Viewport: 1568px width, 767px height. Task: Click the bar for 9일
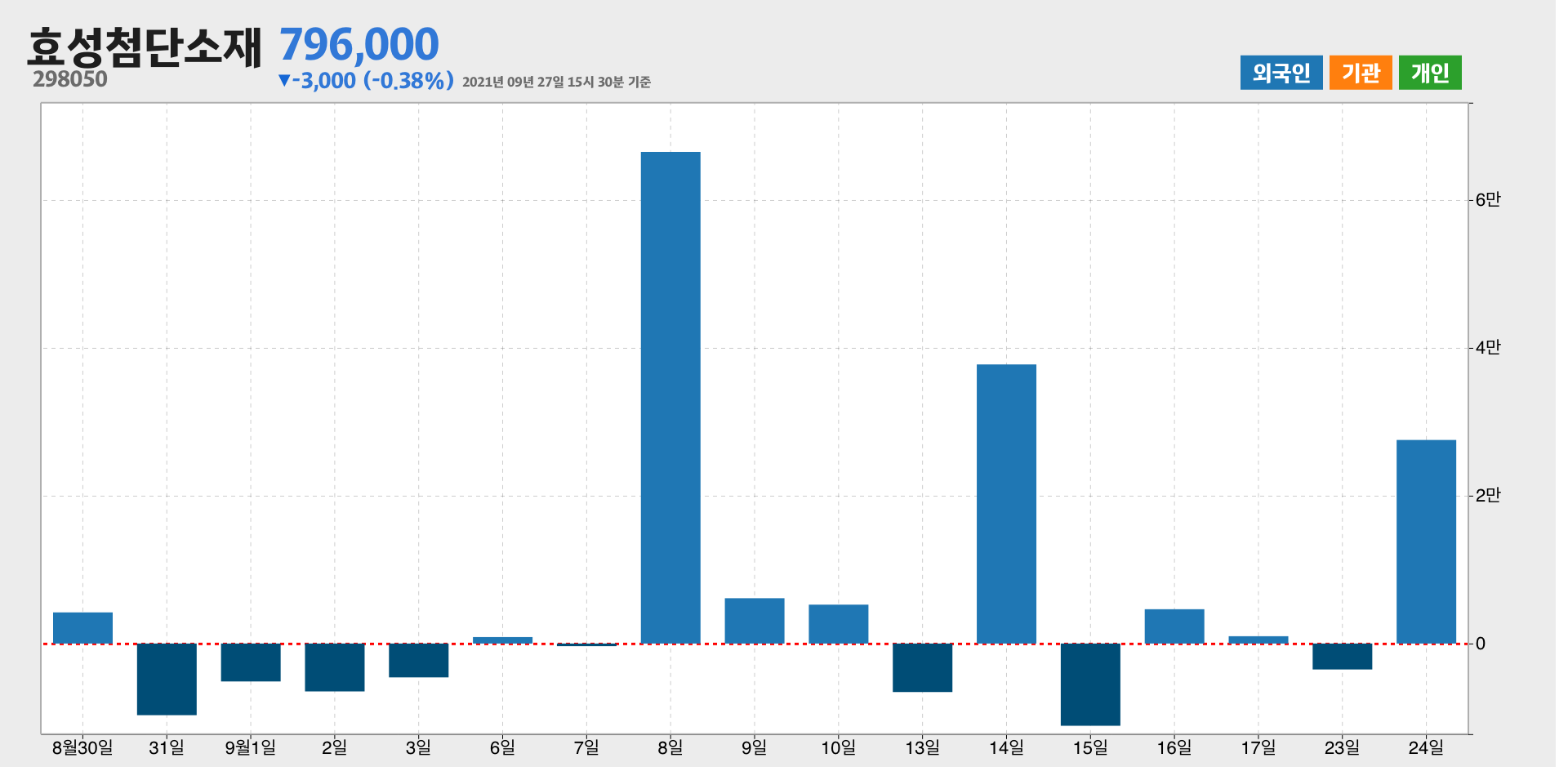point(755,621)
